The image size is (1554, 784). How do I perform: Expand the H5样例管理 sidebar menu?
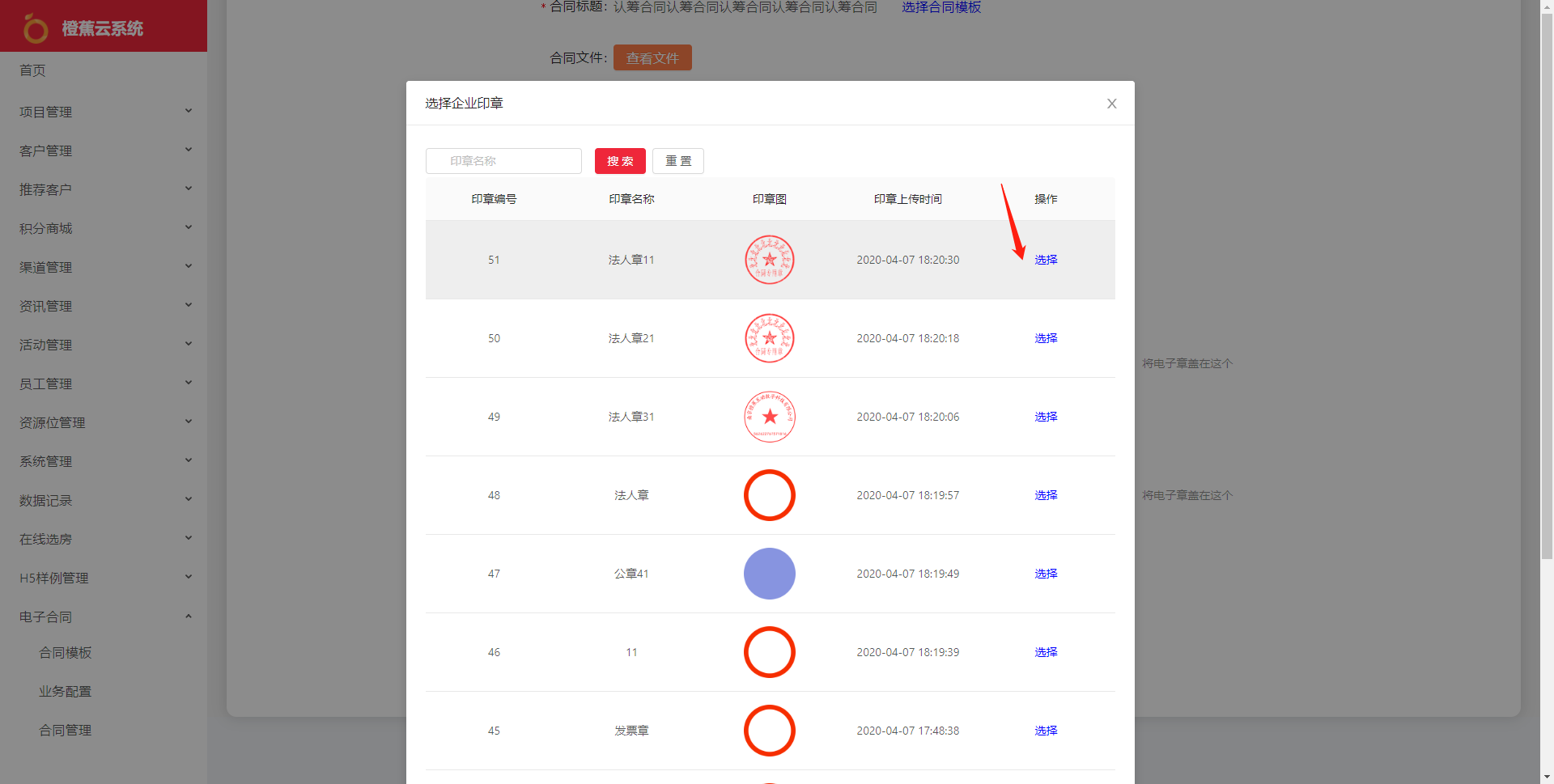[104, 578]
